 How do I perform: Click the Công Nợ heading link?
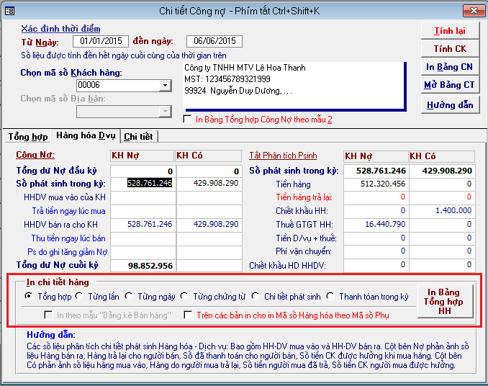tap(35, 155)
